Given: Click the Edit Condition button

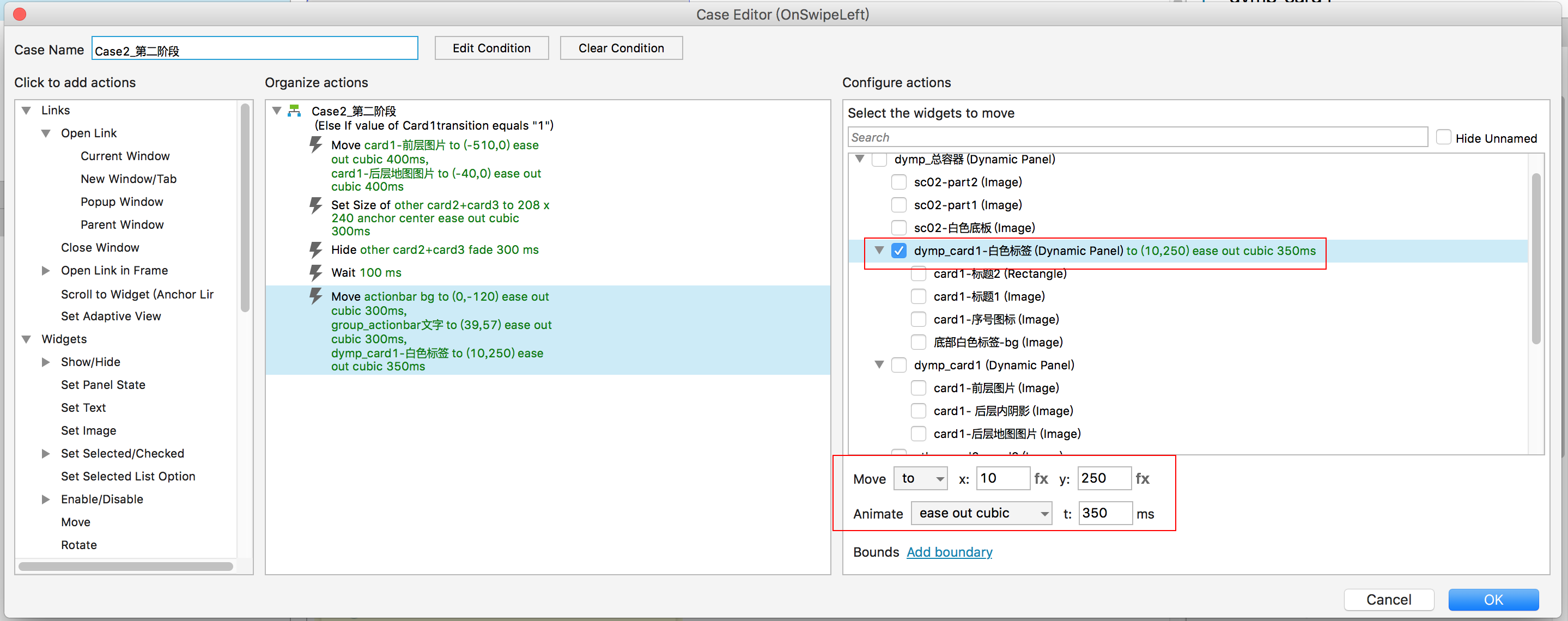Looking at the screenshot, I should pos(491,48).
